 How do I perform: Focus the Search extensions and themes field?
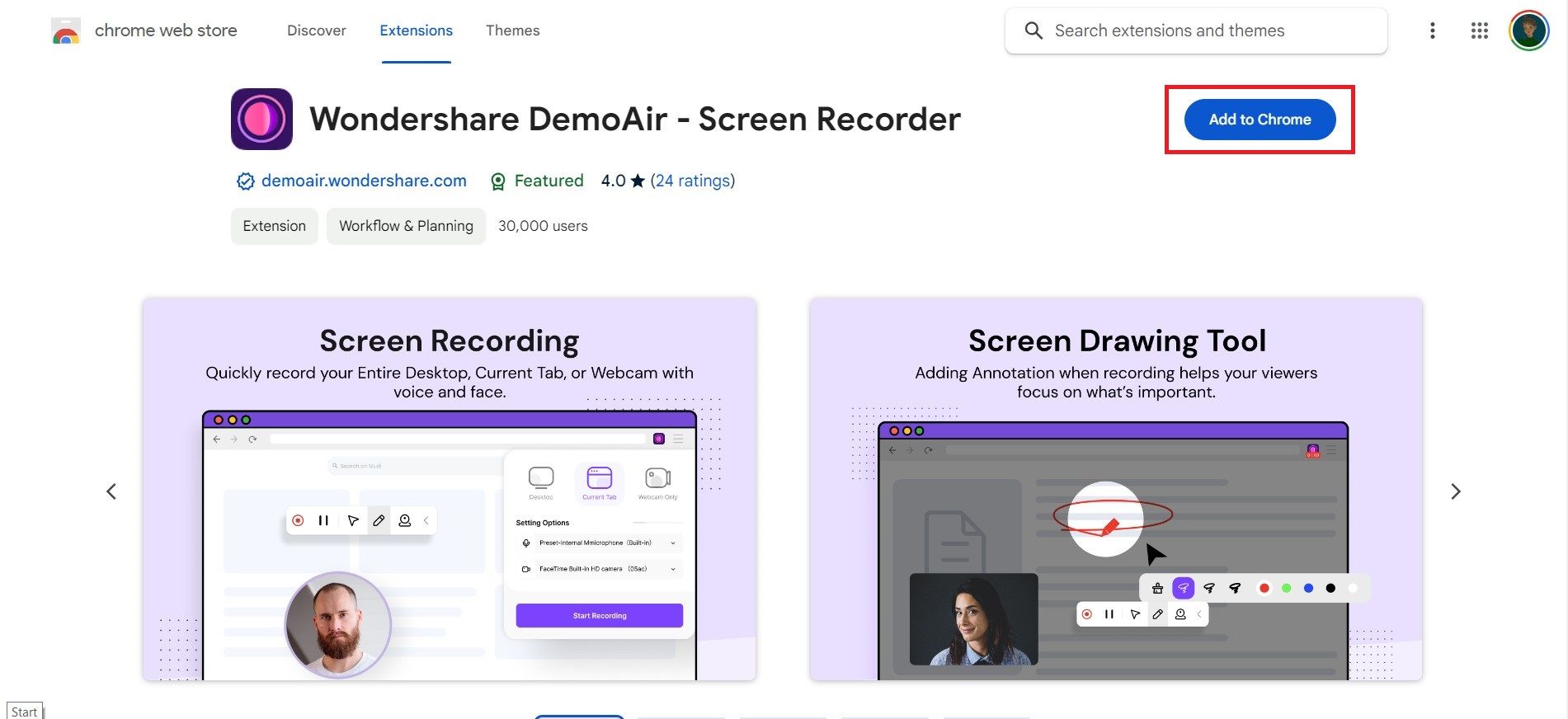tap(1196, 31)
